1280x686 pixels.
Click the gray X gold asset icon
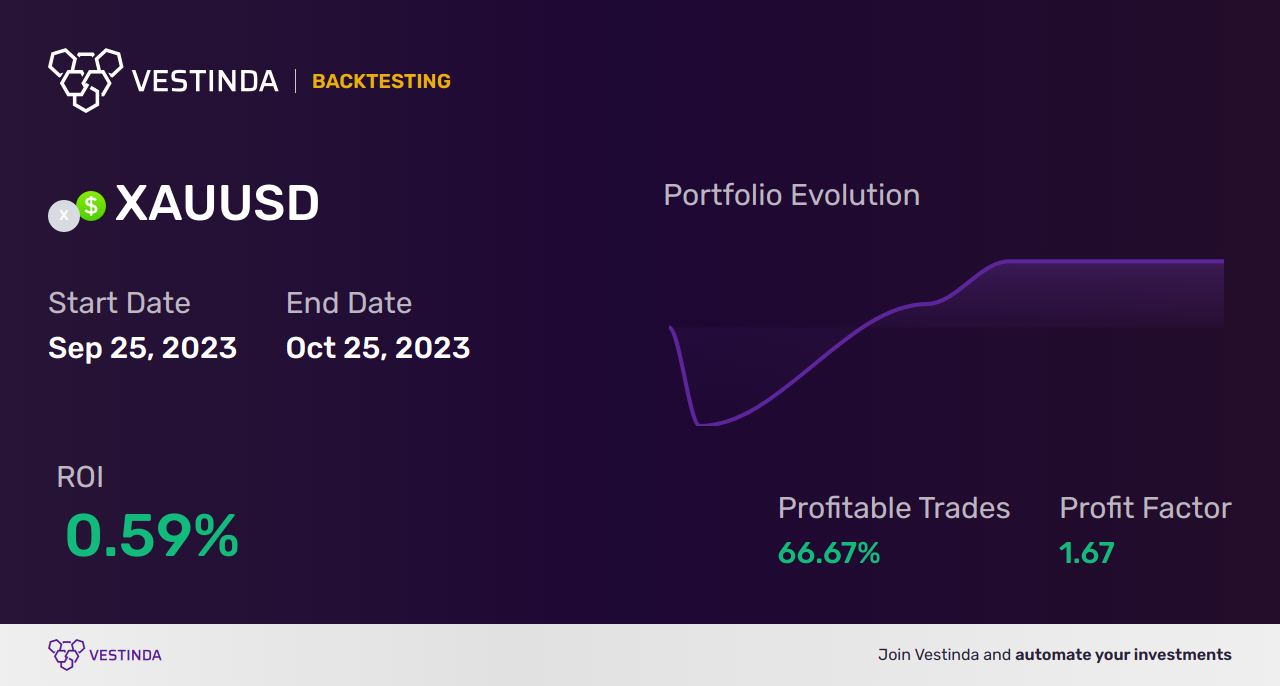(x=64, y=216)
